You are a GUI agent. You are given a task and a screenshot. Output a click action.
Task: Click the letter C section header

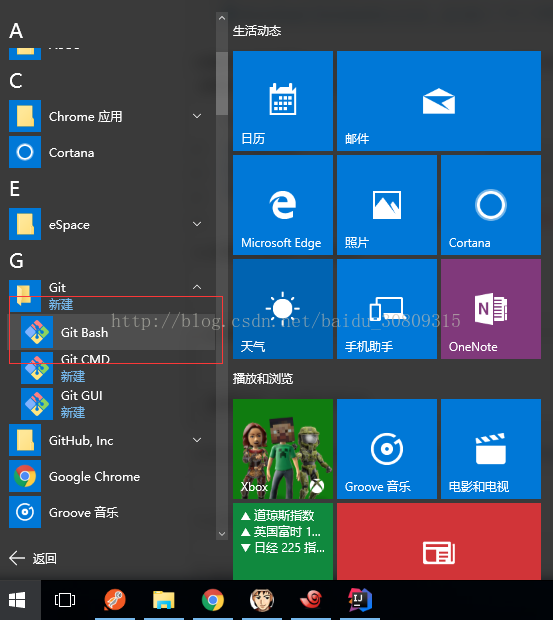[16, 81]
